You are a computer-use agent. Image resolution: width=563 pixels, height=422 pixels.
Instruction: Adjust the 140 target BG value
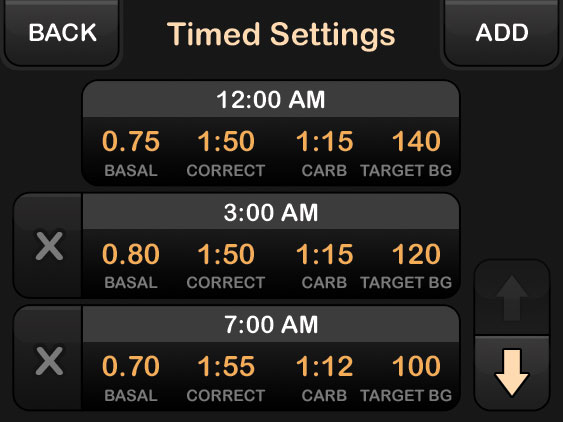click(x=416, y=141)
